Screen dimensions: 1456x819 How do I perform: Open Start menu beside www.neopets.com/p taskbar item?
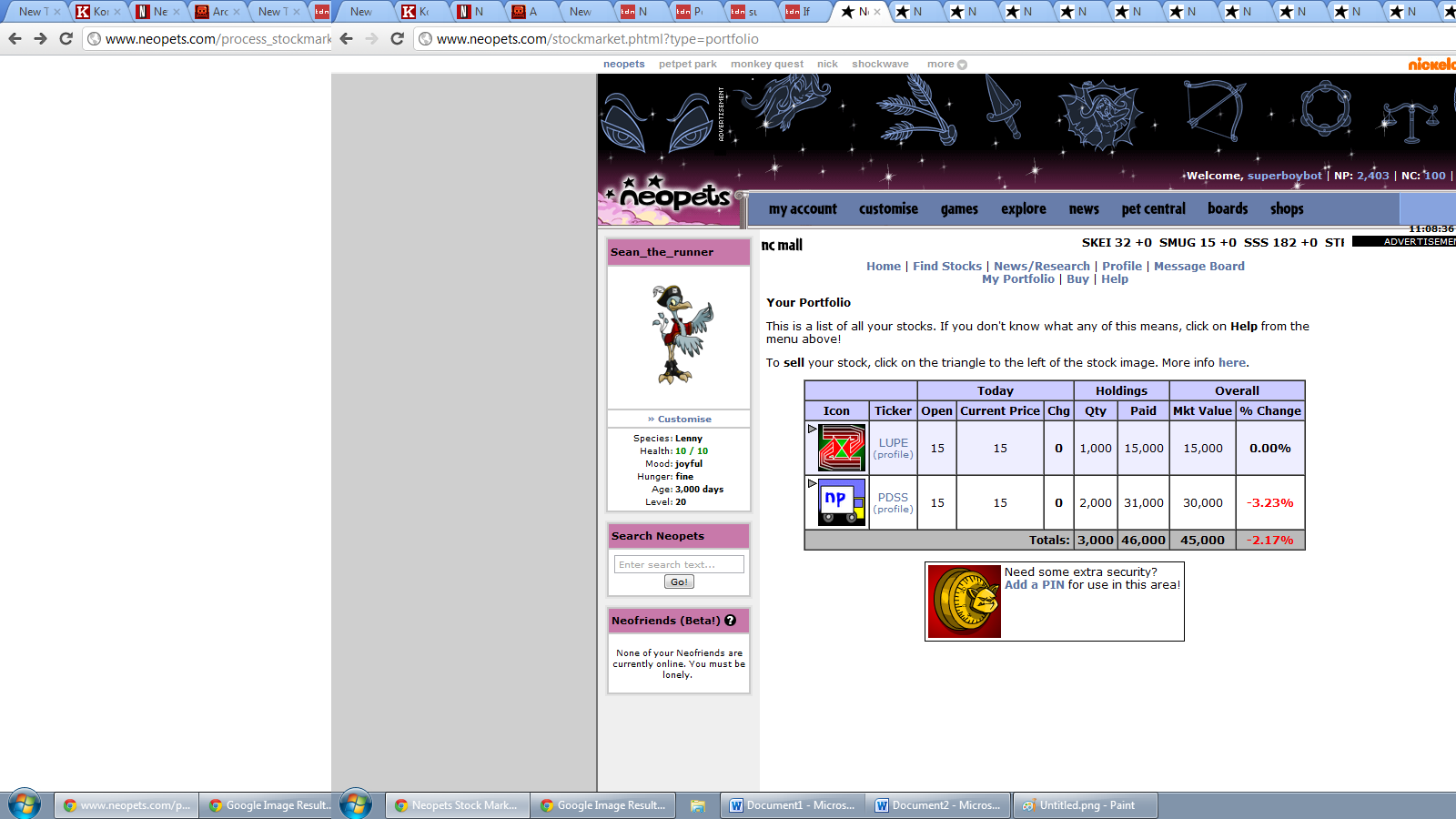(x=25, y=804)
